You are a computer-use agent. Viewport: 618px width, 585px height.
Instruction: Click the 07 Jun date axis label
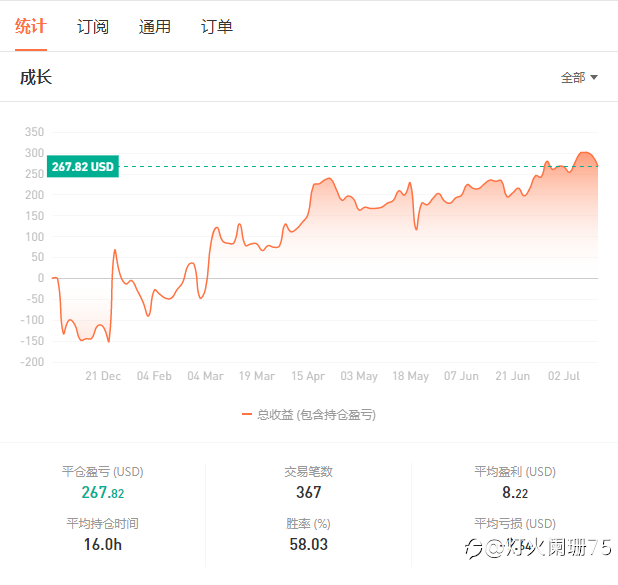[x=462, y=376]
